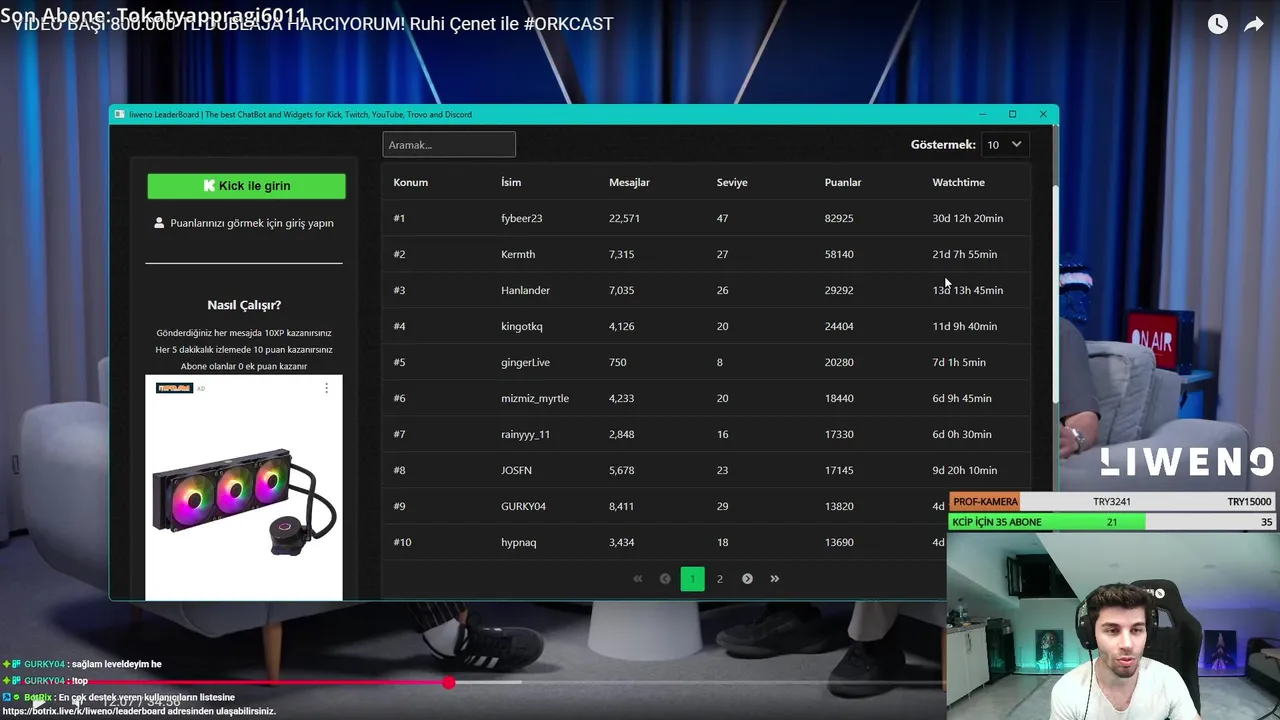
Task: Click the Konum column header
Action: click(410, 182)
